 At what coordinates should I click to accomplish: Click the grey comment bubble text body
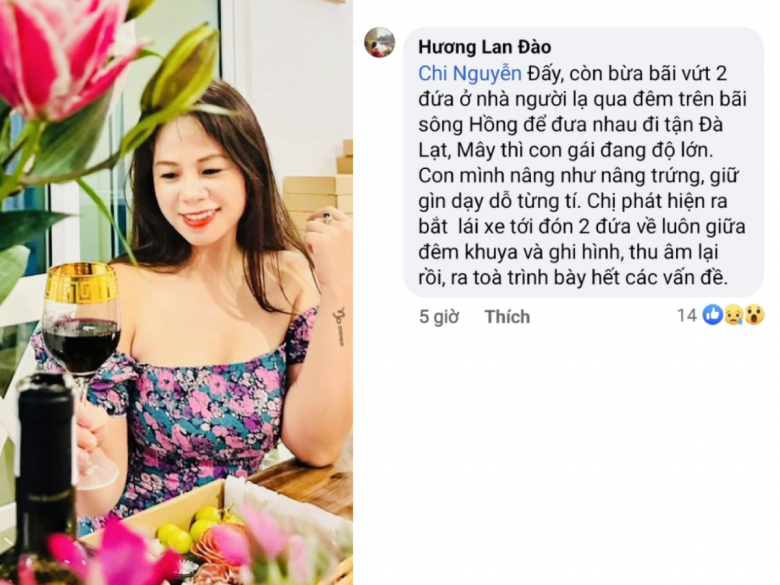click(583, 162)
